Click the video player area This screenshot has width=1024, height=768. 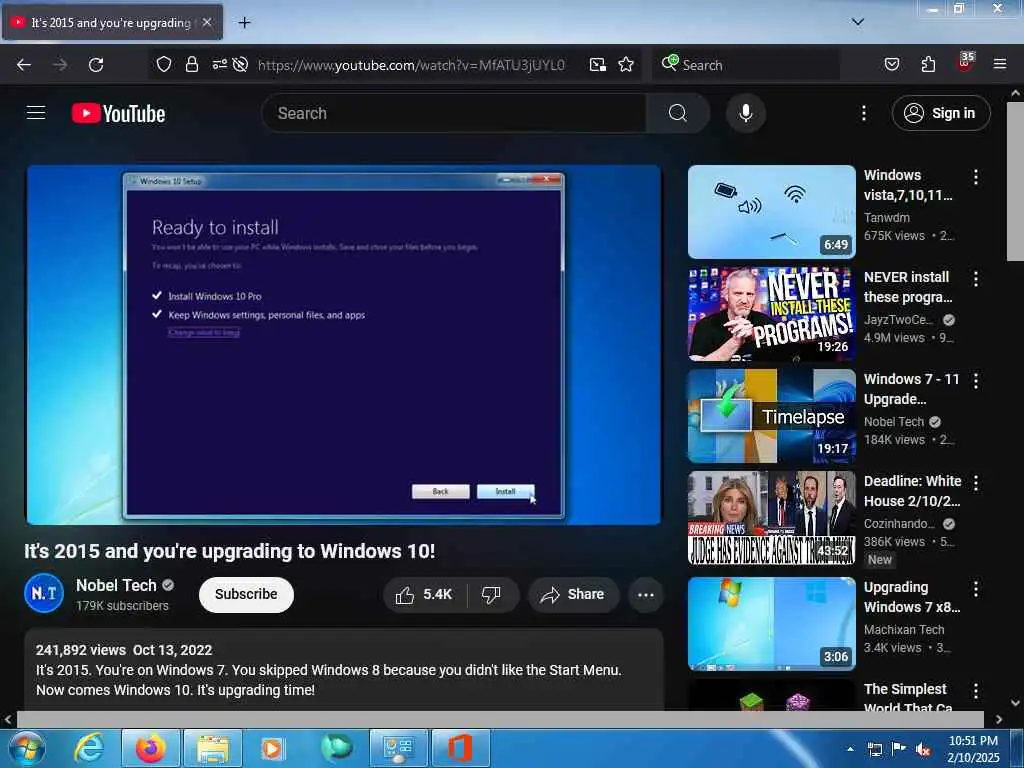pyautogui.click(x=344, y=344)
